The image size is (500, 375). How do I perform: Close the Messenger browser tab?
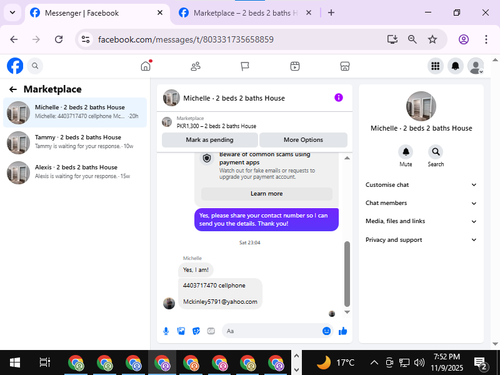click(160, 13)
